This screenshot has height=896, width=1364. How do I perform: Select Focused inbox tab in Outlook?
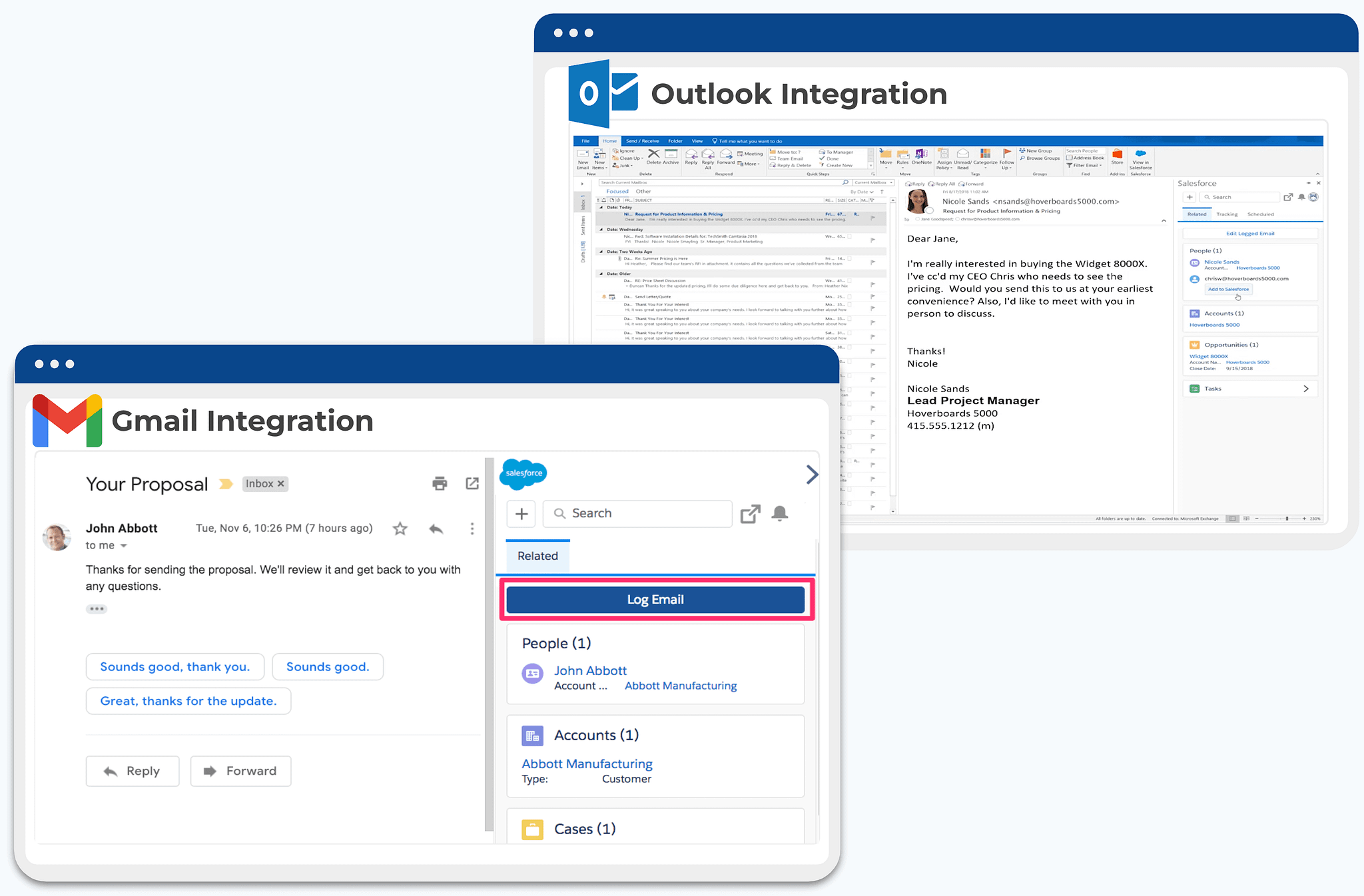click(x=617, y=192)
